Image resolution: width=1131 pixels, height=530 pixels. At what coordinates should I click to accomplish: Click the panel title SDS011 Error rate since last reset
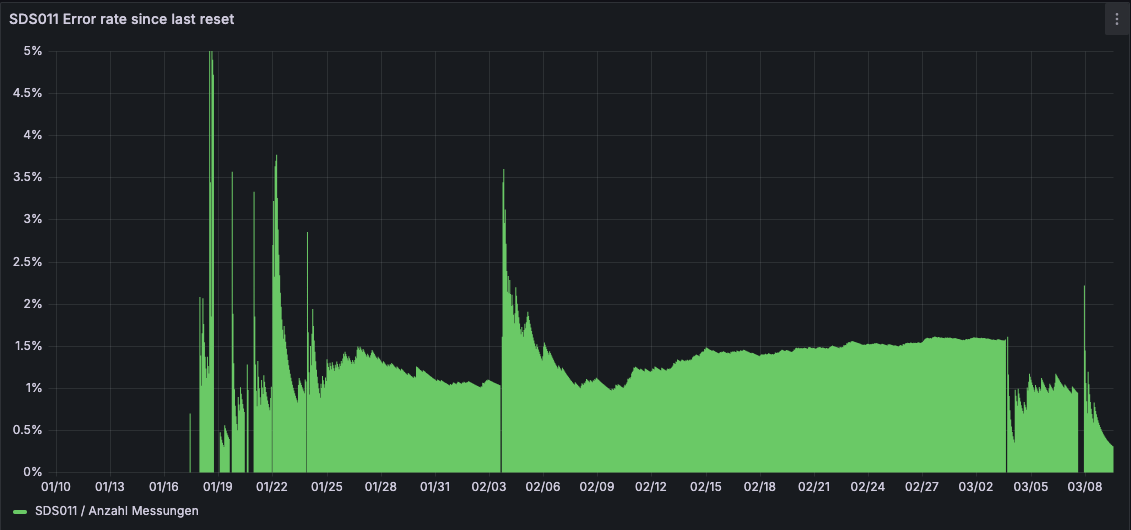point(121,19)
